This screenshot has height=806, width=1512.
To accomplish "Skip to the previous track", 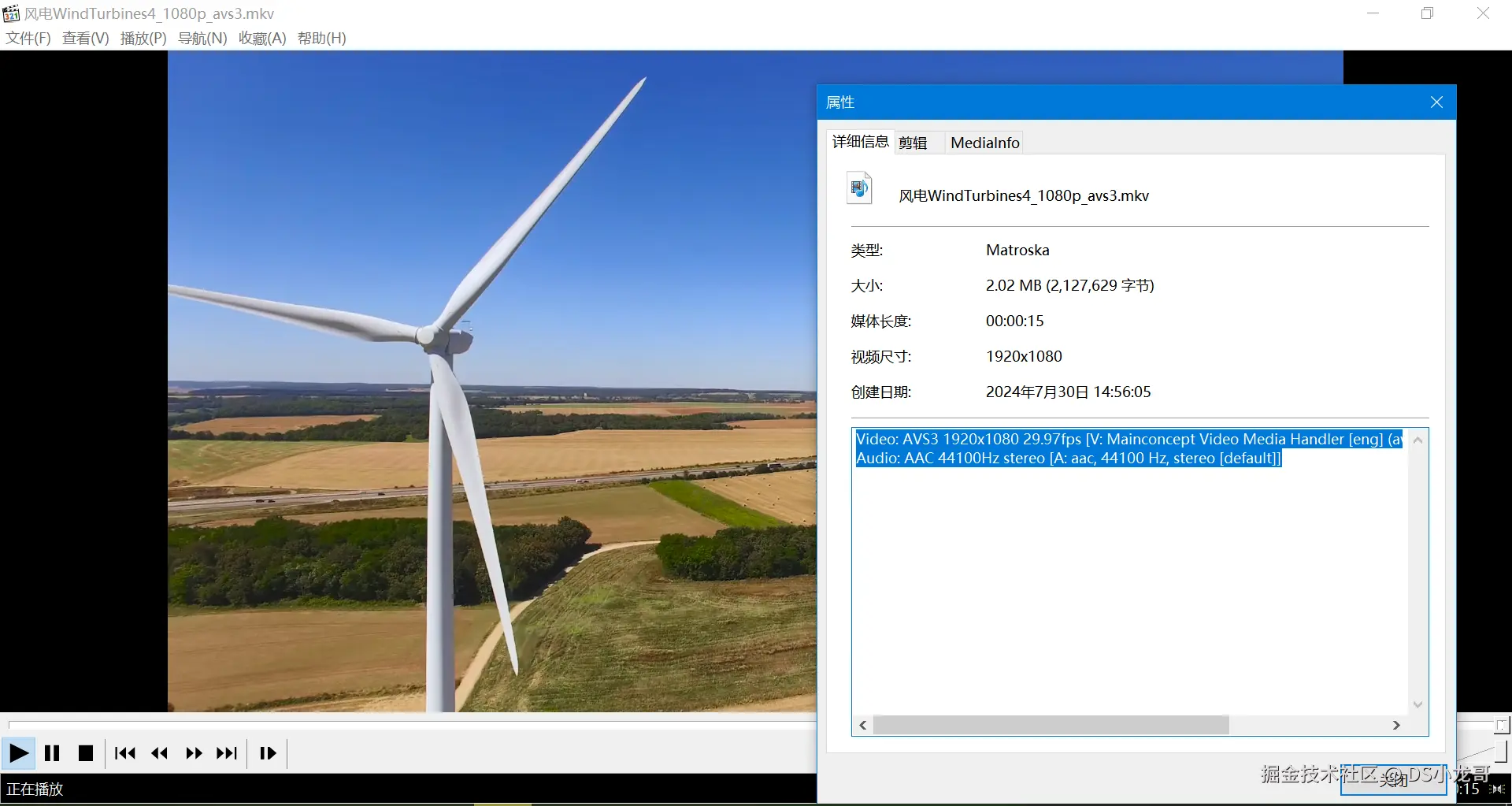I will 124,753.
